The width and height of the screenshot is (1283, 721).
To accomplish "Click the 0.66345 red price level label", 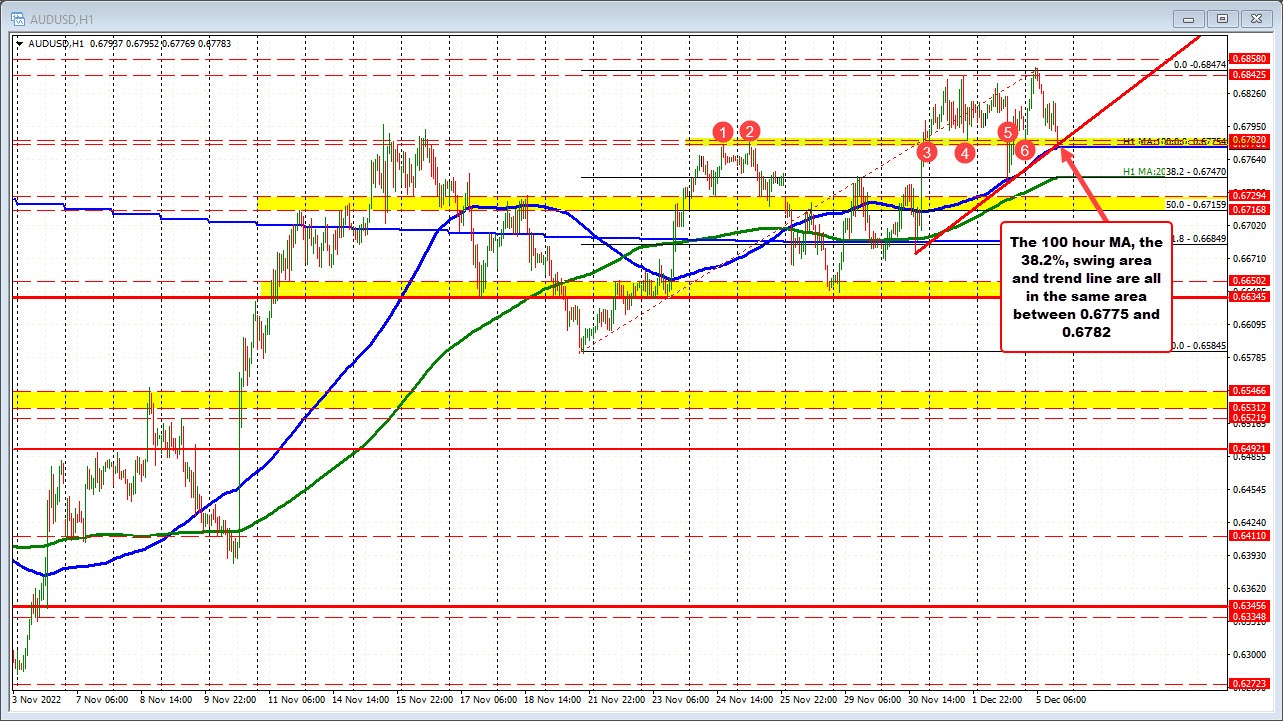I will point(1249,297).
